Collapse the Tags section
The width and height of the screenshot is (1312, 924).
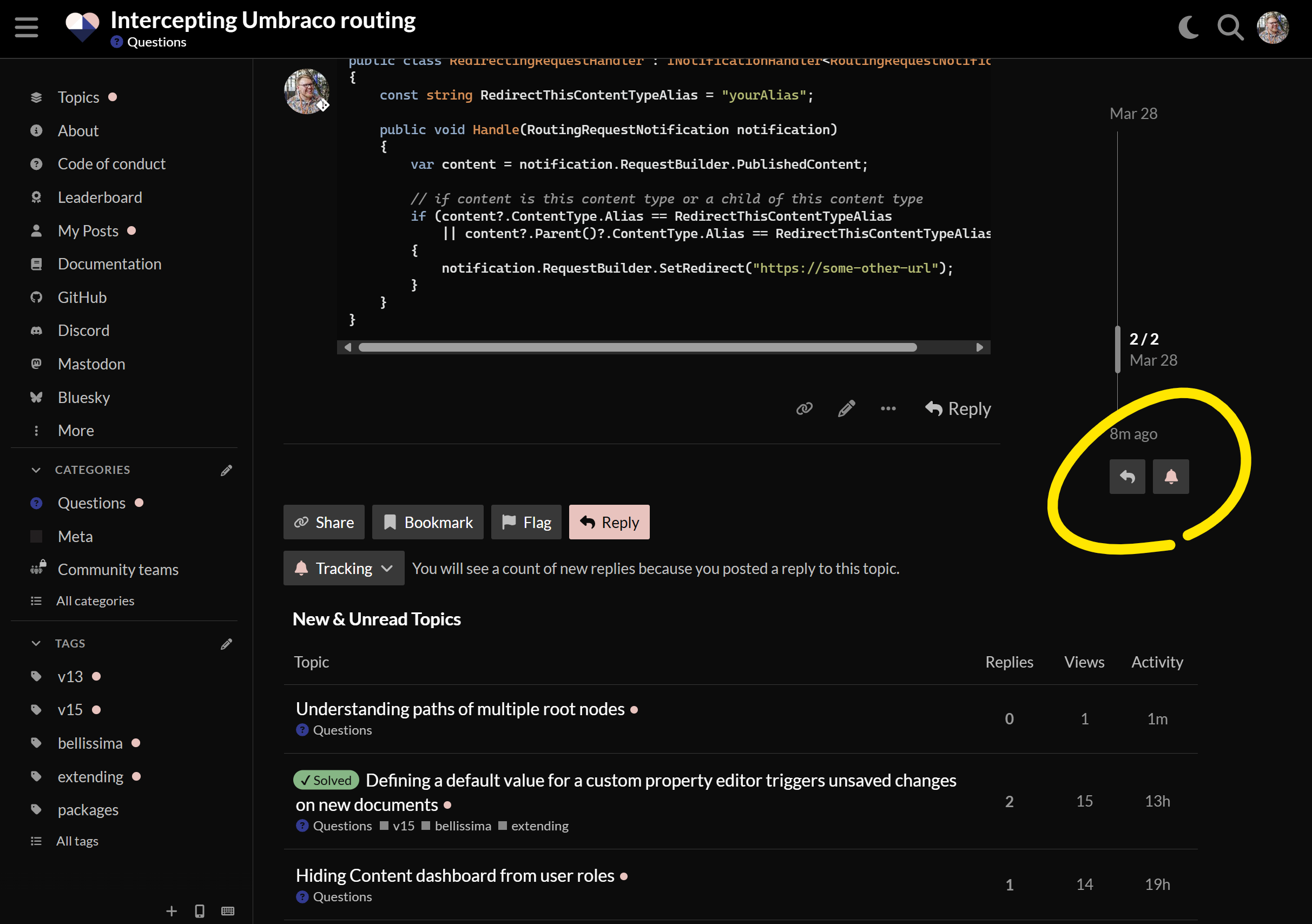[36, 643]
